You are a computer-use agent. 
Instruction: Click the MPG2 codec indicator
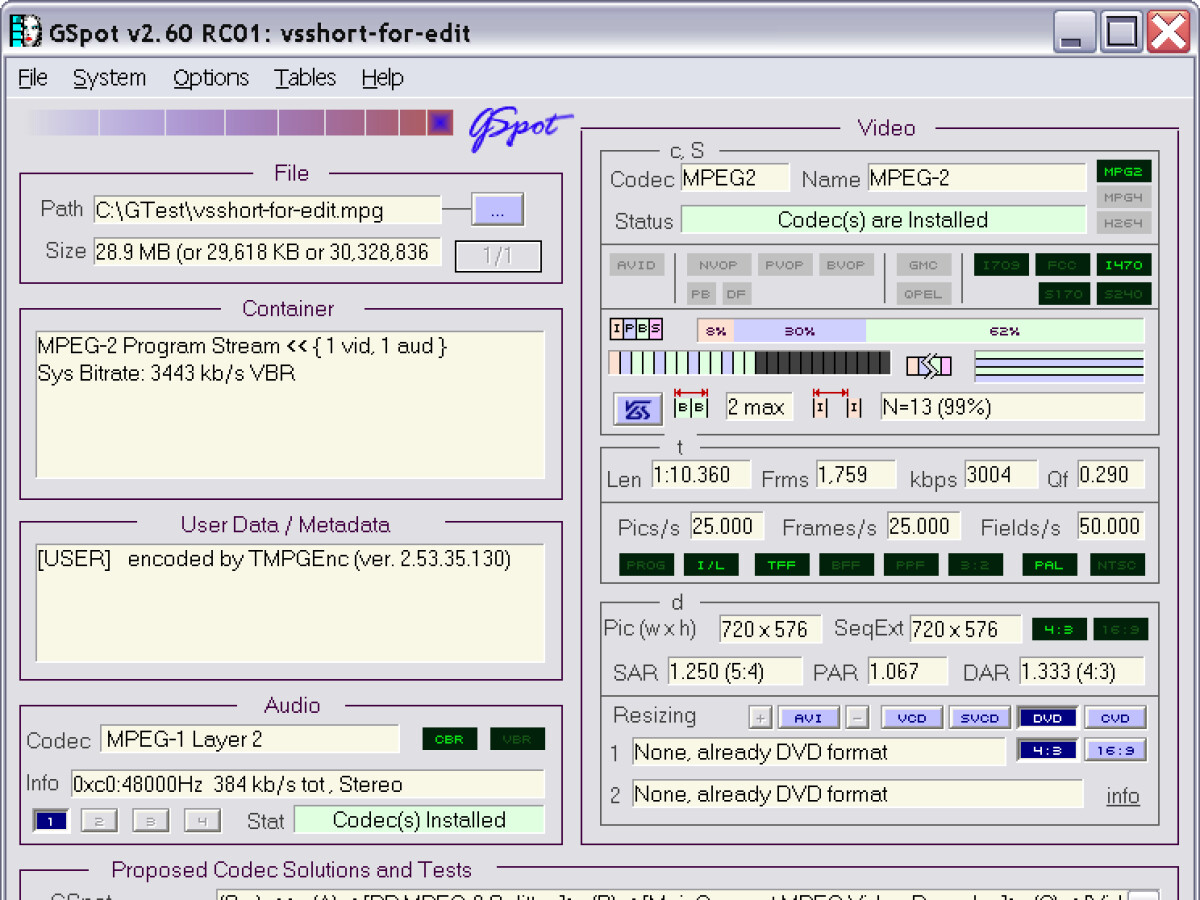(x=1124, y=171)
